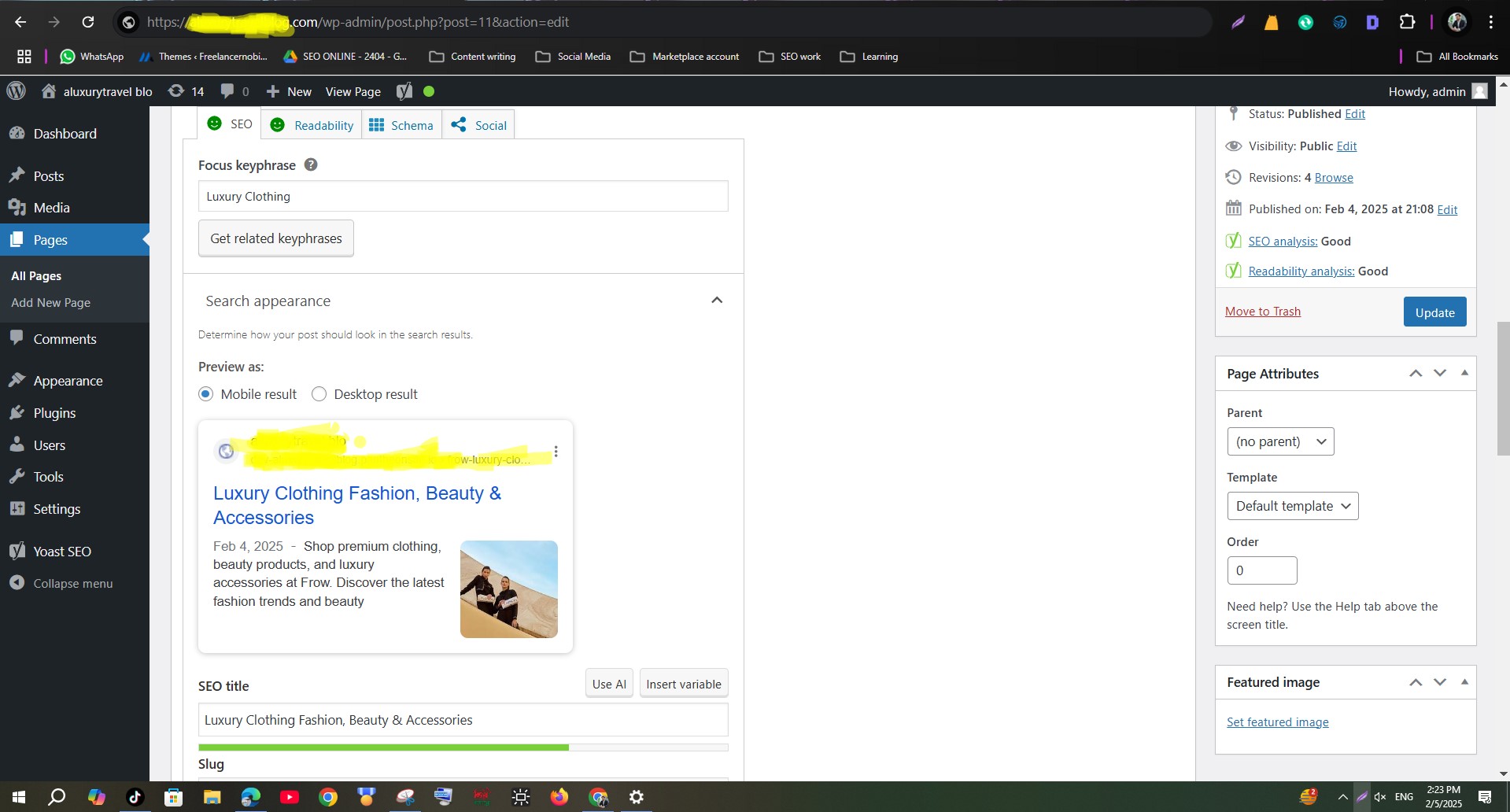The height and width of the screenshot is (812, 1510).
Task: Click the Update button
Action: click(1434, 312)
